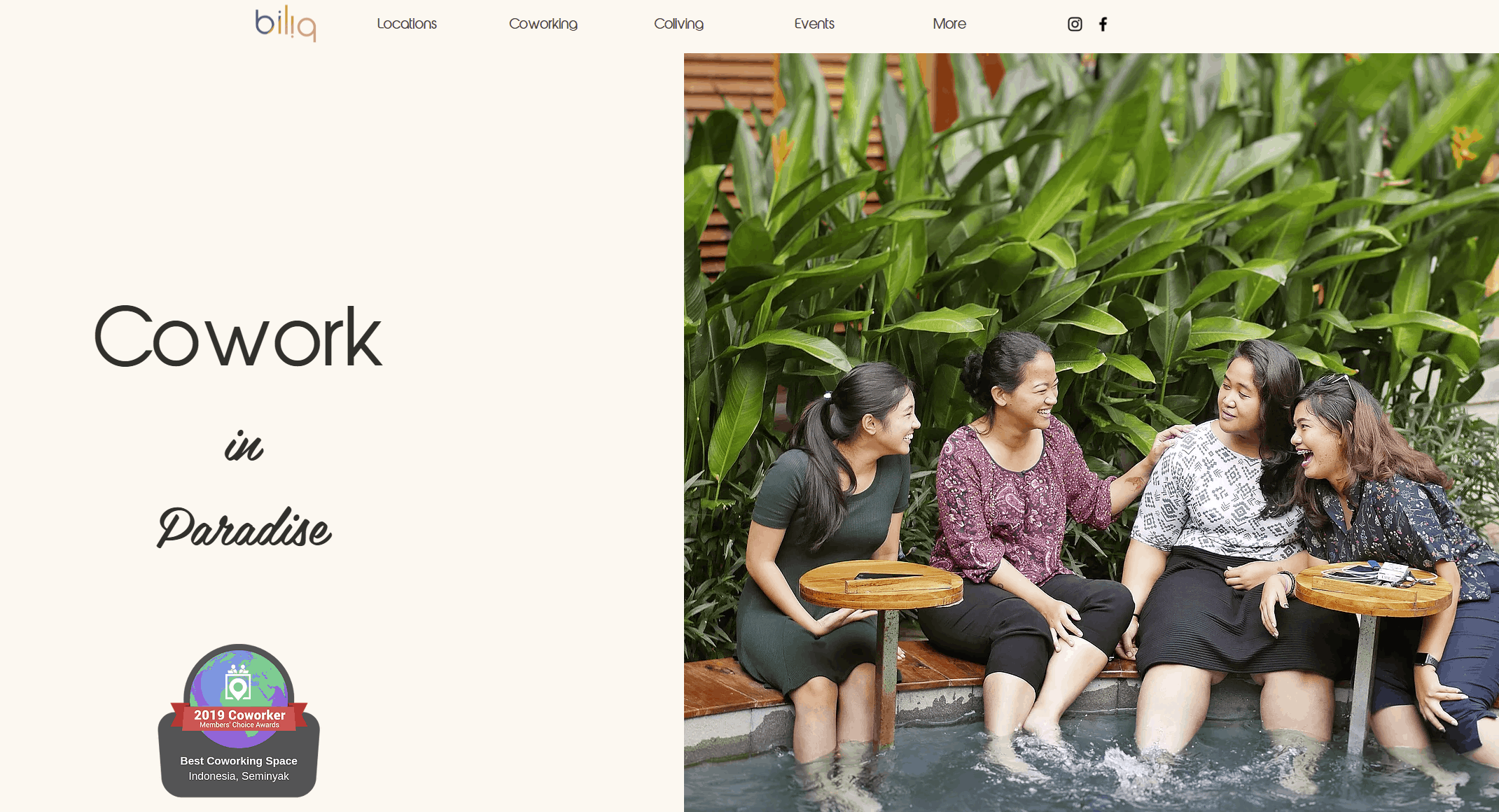Click the biliq logo in the header
Screen dimensions: 1499x812
(286, 24)
